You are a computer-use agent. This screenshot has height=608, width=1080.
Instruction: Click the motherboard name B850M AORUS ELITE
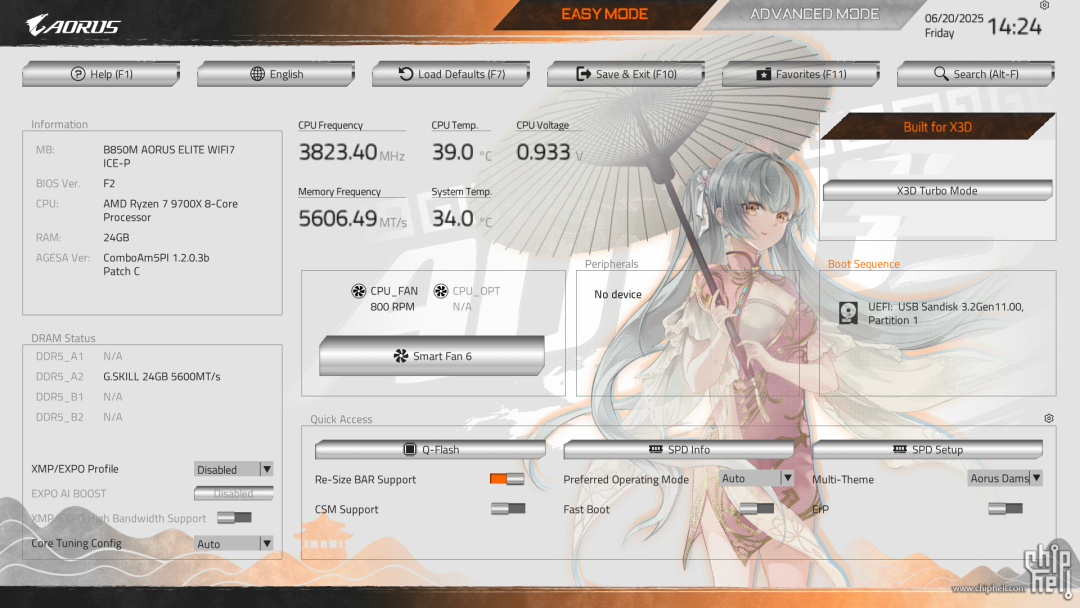coord(169,156)
